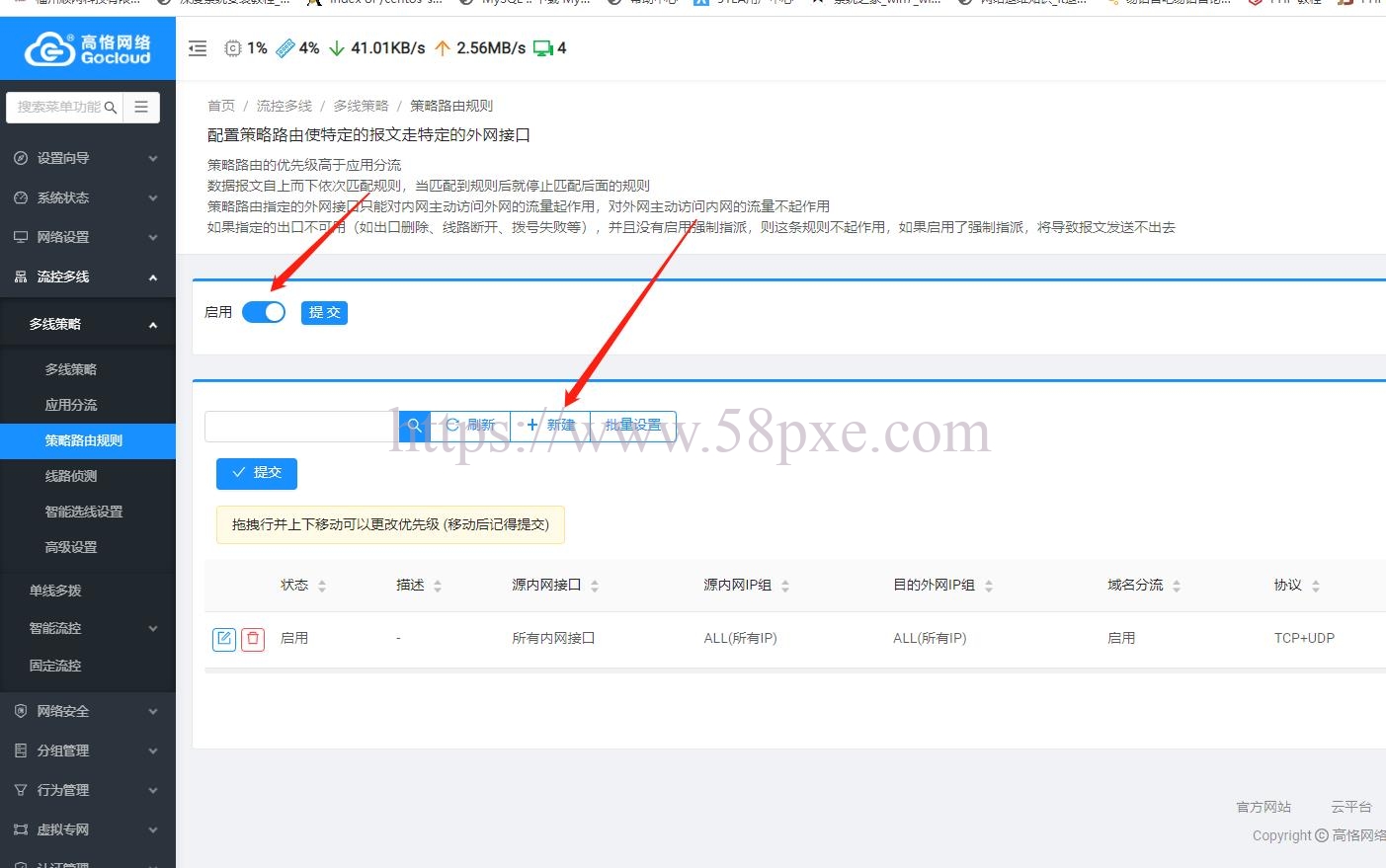Click the memory usage 4% icon

(x=285, y=48)
